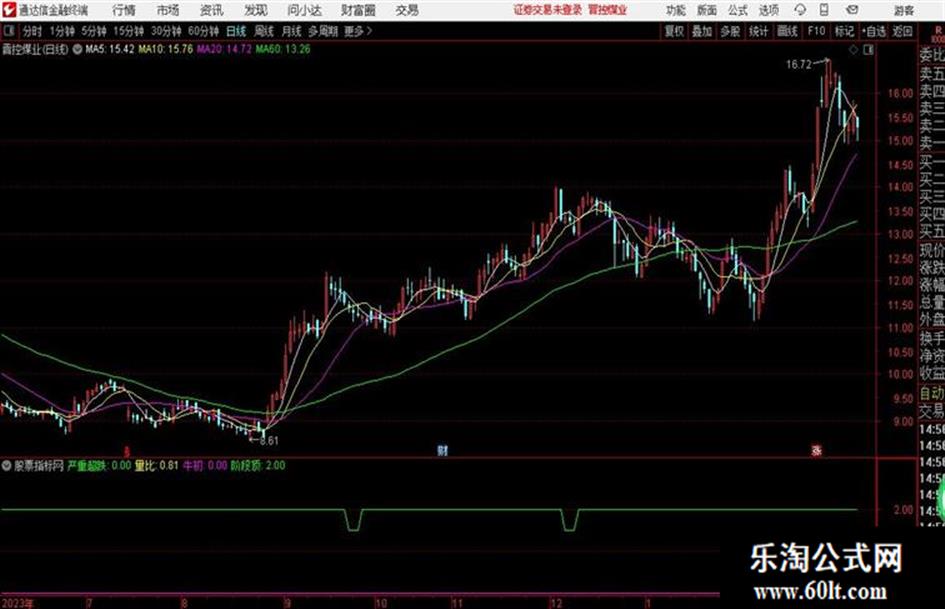Screen dimensions: 945x609
Task: Switch to 60分钟 period tab
Action: coord(203,31)
